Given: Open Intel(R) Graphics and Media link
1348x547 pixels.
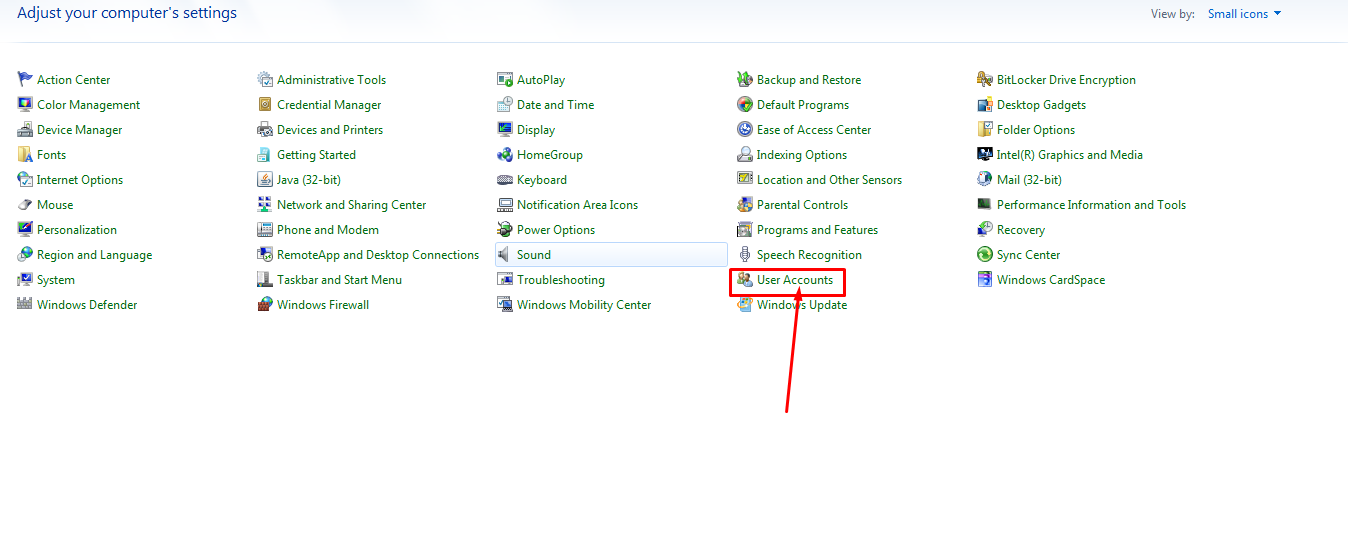Looking at the screenshot, I should click(1070, 155).
